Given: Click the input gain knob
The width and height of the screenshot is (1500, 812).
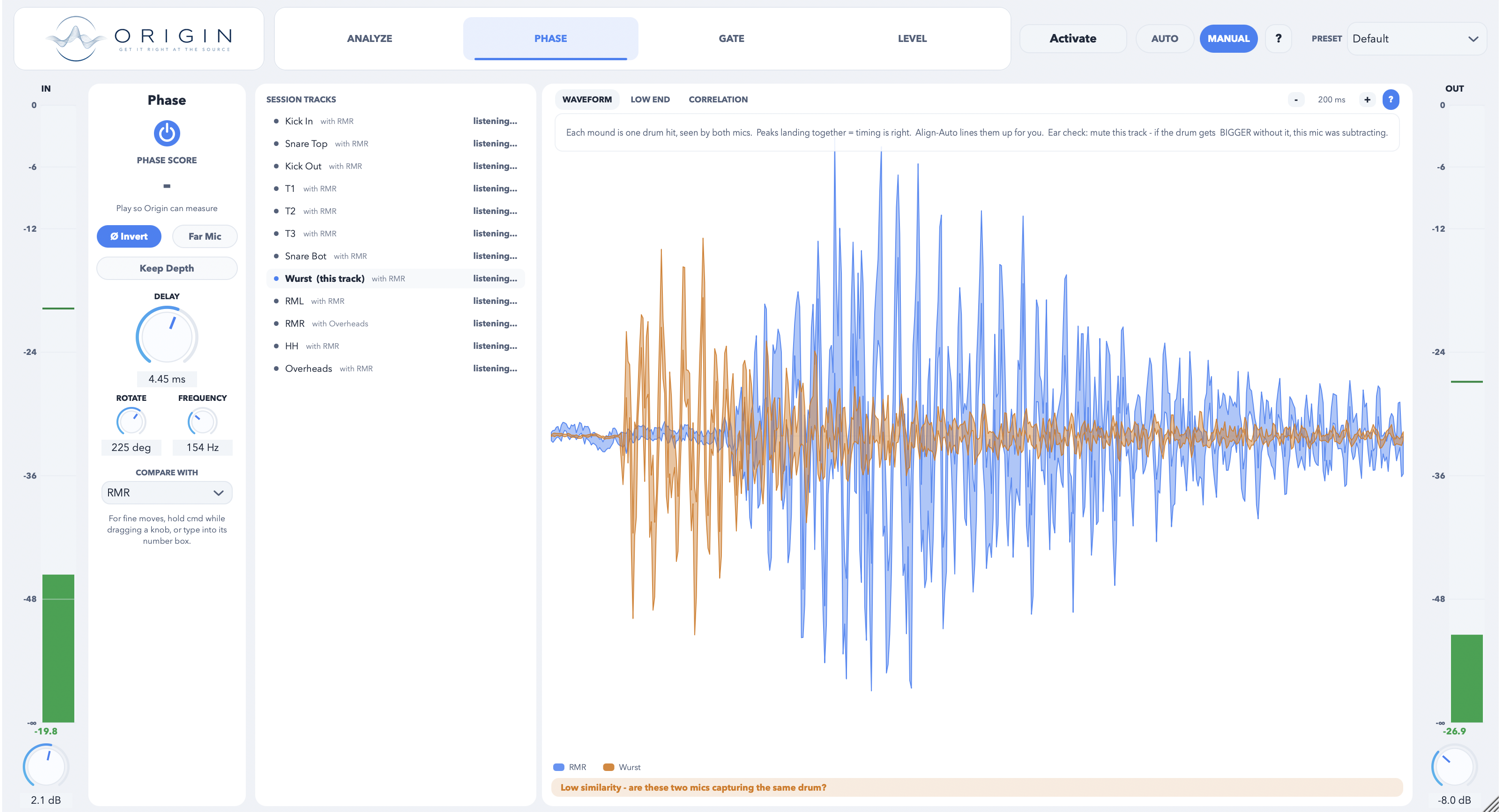Looking at the screenshot, I should [x=46, y=767].
